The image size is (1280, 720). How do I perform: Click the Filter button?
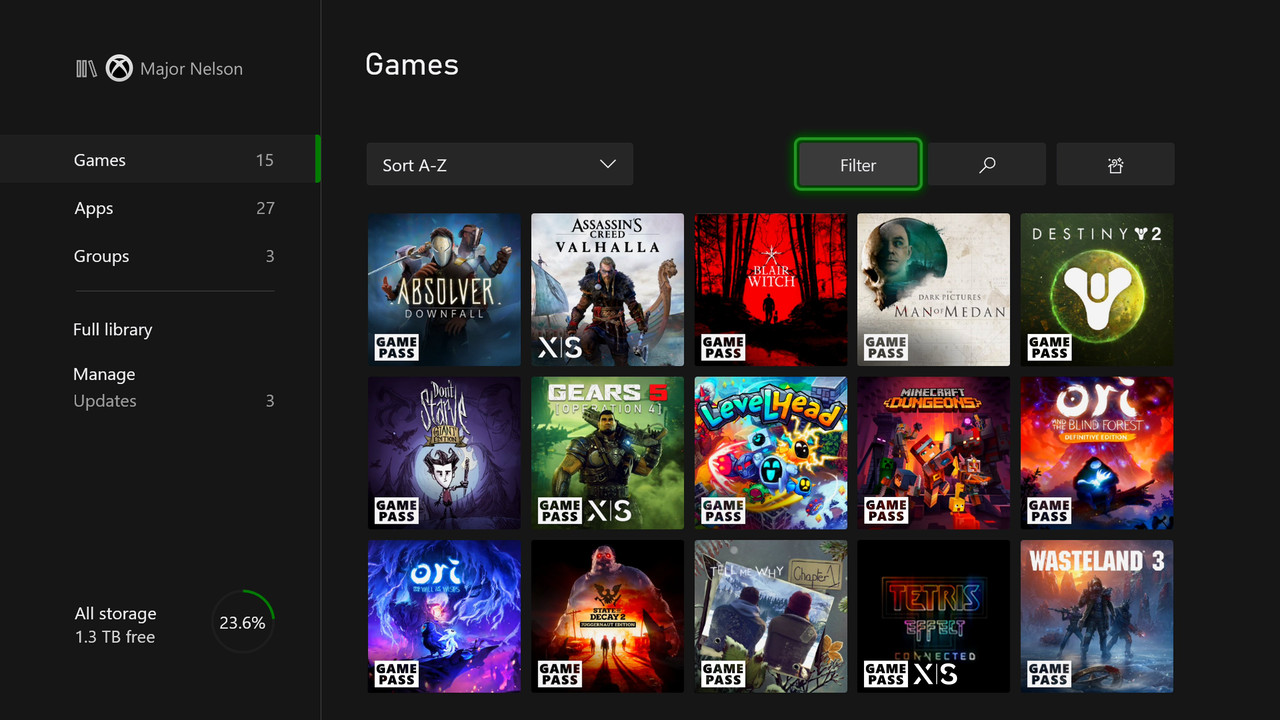[858, 165]
